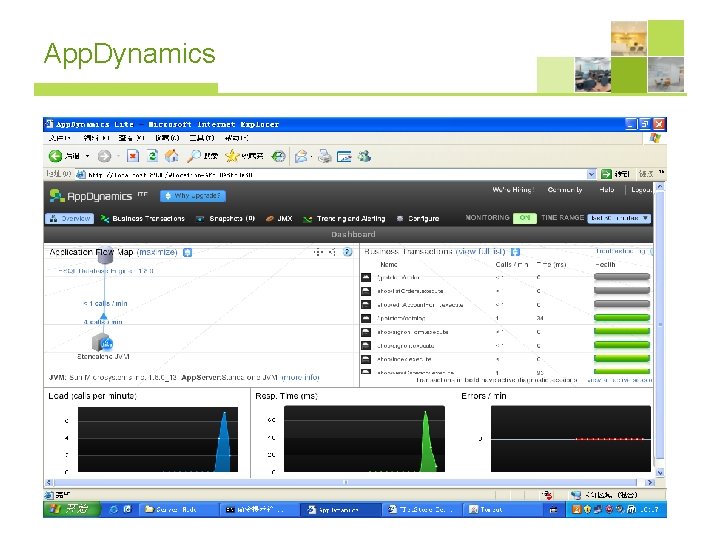Click the IE quick launch icon on taskbar
720x540 pixels.
pyautogui.click(x=113, y=509)
